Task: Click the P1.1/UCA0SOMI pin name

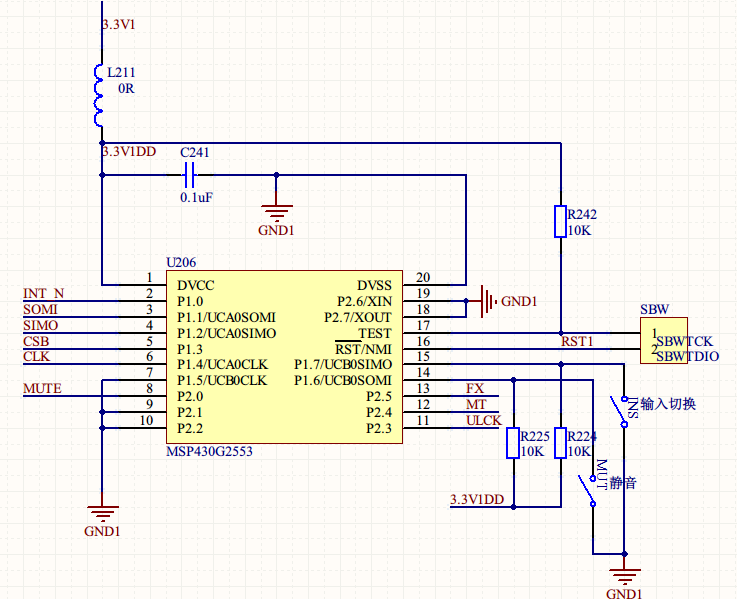Action: click(x=226, y=317)
